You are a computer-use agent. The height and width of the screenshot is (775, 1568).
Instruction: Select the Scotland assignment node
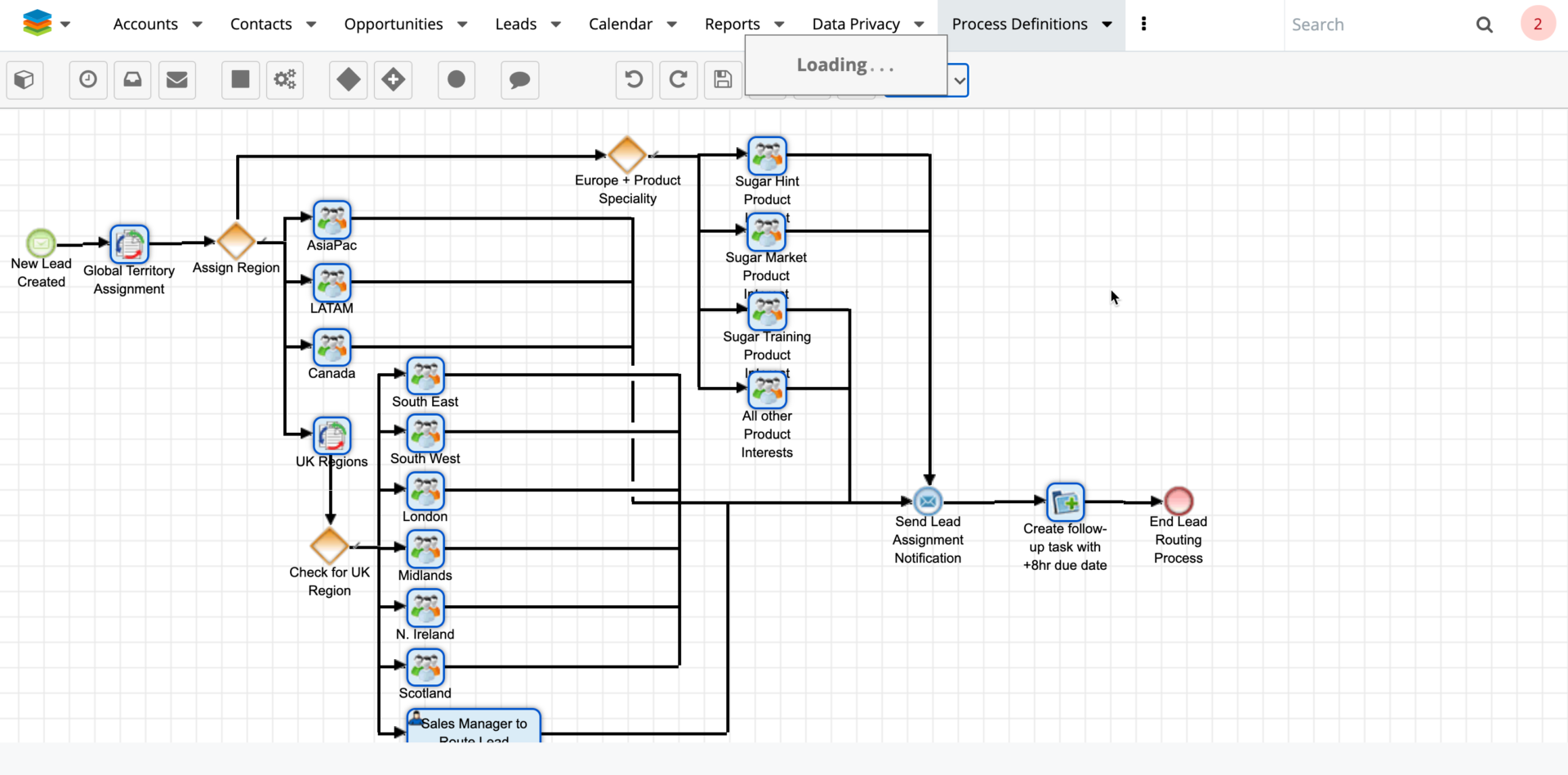pyautogui.click(x=425, y=667)
